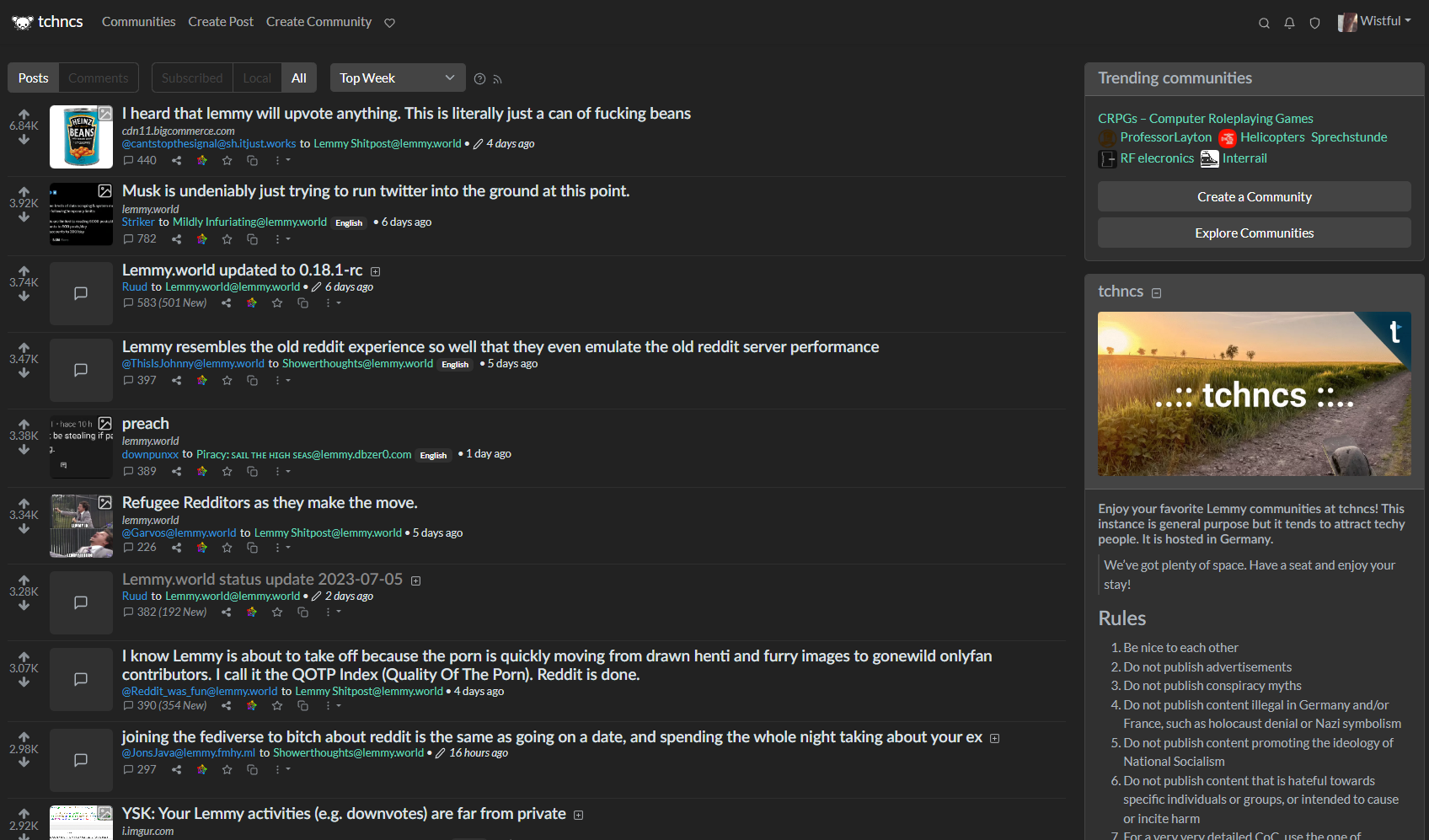Share the can of beans post
The height and width of the screenshot is (840, 1429).
coord(177,160)
